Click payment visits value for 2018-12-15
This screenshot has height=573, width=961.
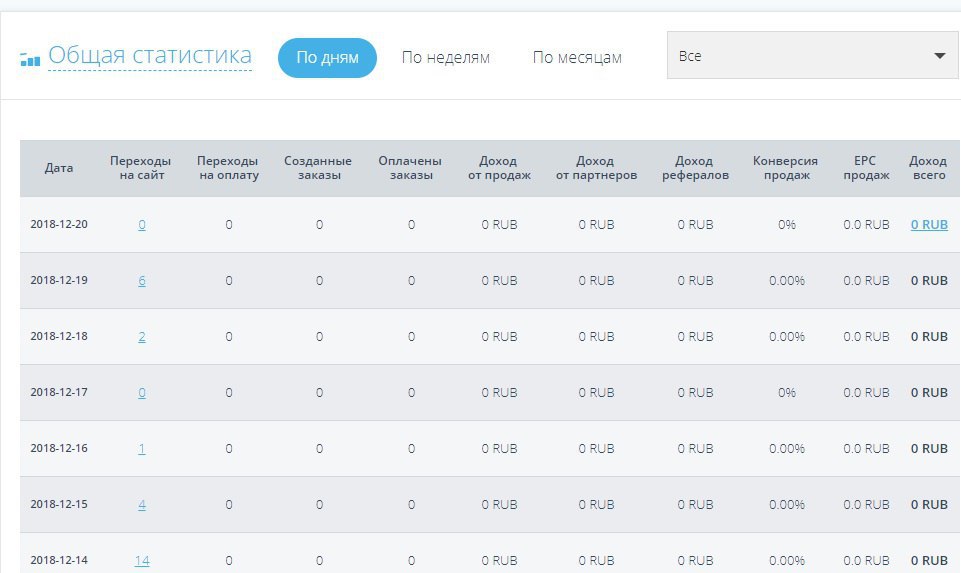229,505
